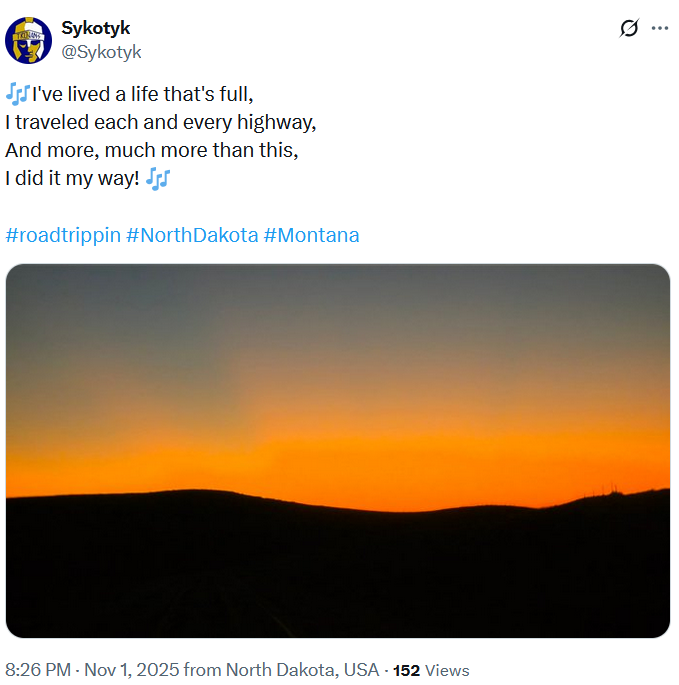
Task: Click the Sykotyk display name
Action: [96, 28]
